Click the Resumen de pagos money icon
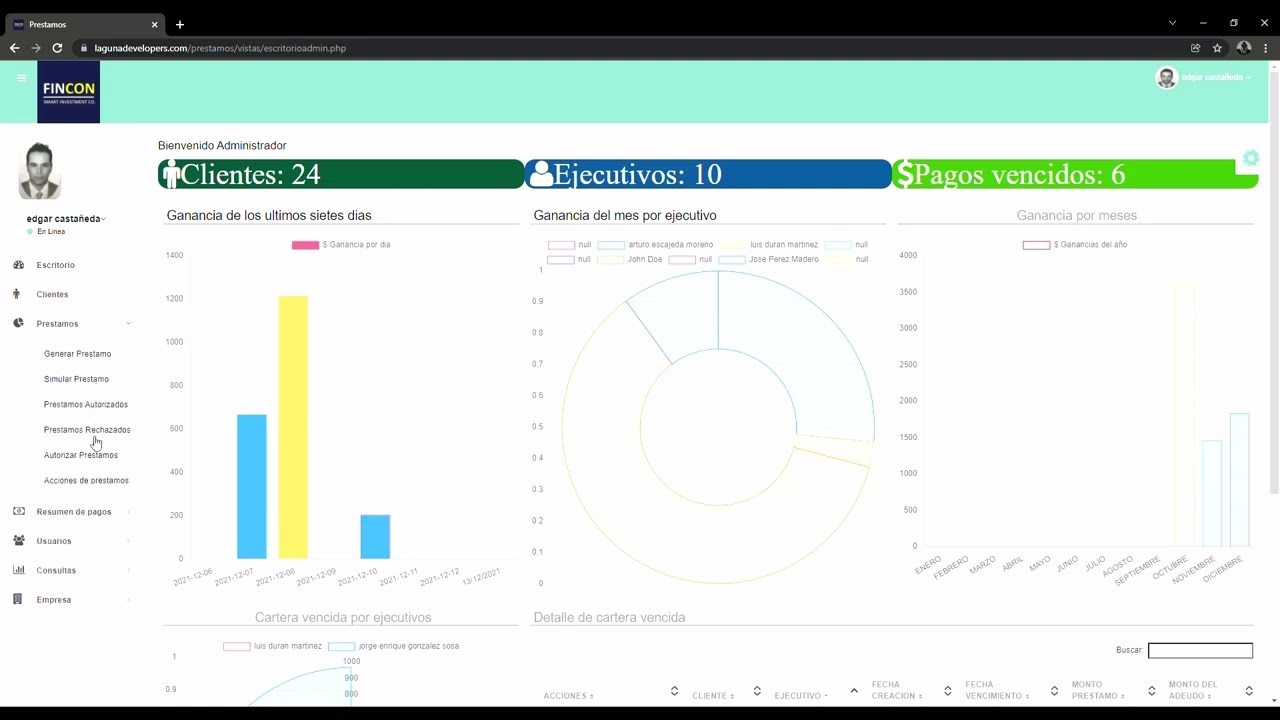Image resolution: width=1280 pixels, height=720 pixels. coord(18,511)
